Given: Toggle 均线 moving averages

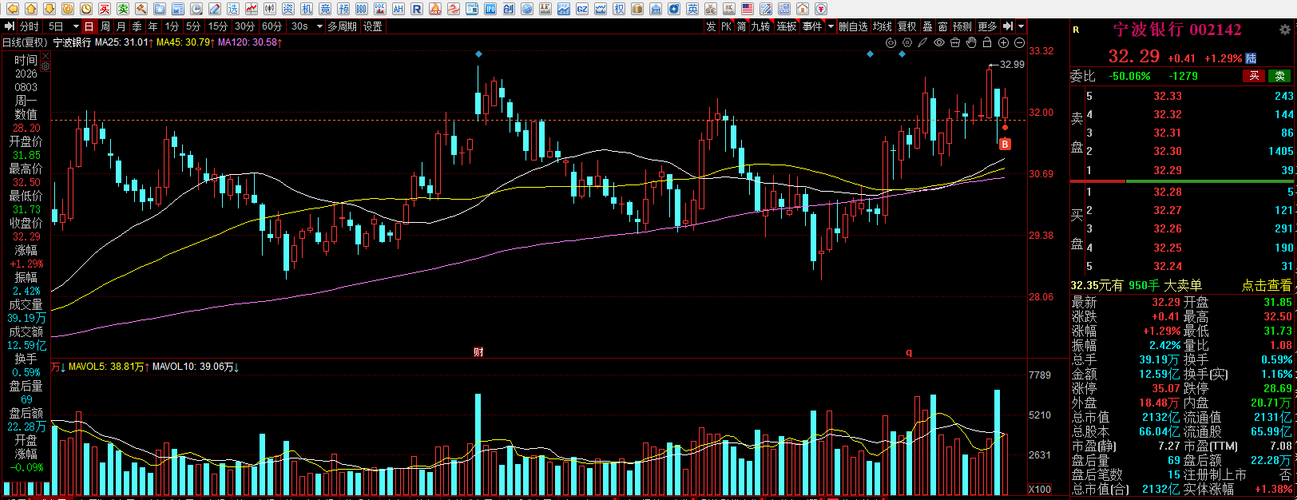Looking at the screenshot, I should coord(882,26).
